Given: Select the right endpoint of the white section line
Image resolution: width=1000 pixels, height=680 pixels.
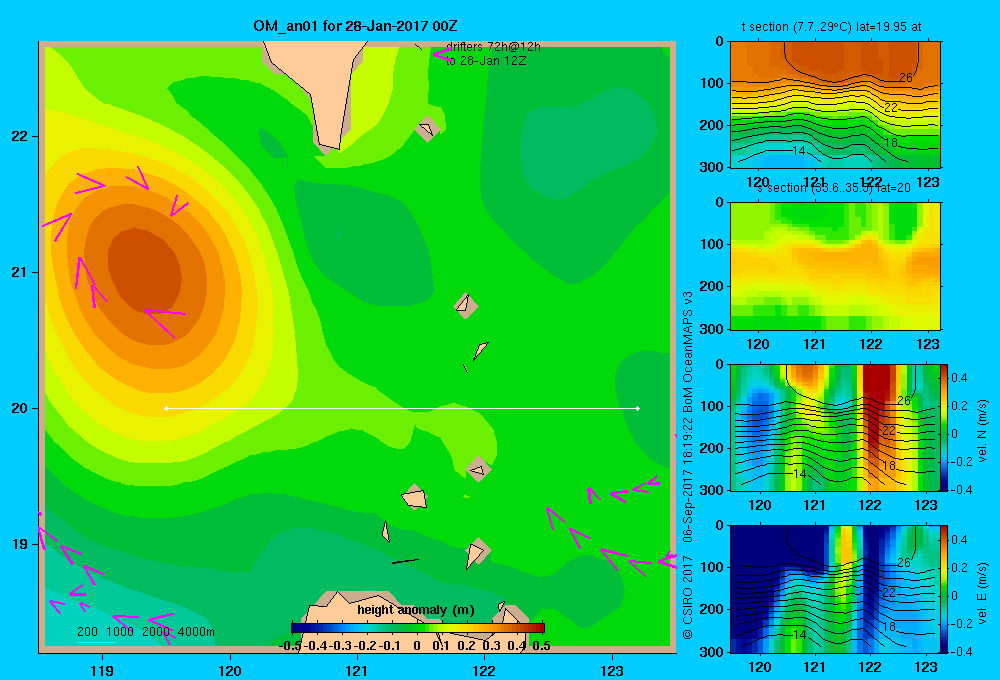Looking at the screenshot, I should pyautogui.click(x=638, y=408).
